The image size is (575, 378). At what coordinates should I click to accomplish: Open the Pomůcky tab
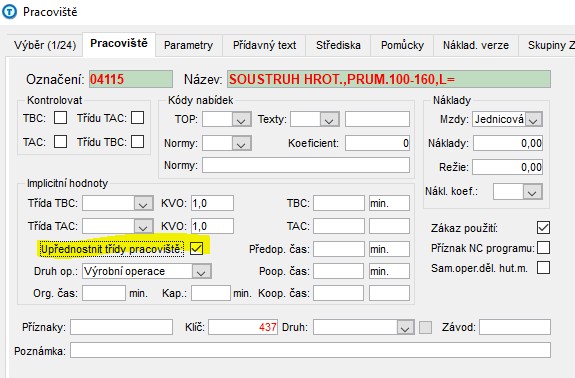[402, 45]
